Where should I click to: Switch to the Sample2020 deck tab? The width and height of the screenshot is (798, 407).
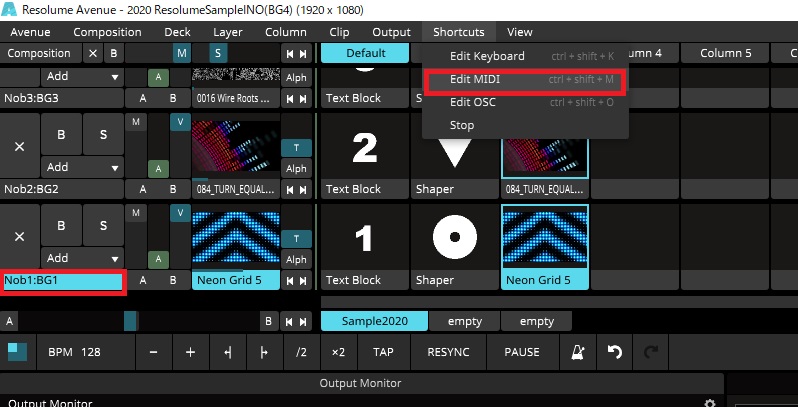pyautogui.click(x=375, y=322)
